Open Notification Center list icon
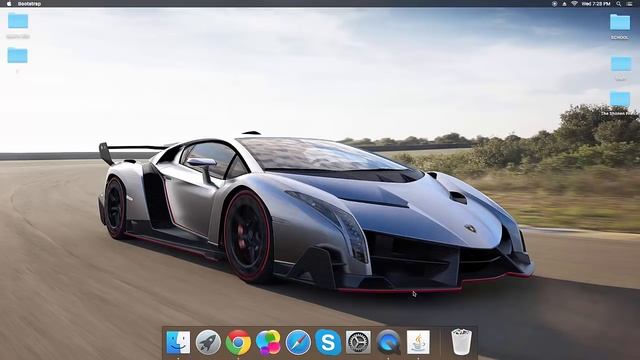This screenshot has height=360, width=640. point(630,4)
